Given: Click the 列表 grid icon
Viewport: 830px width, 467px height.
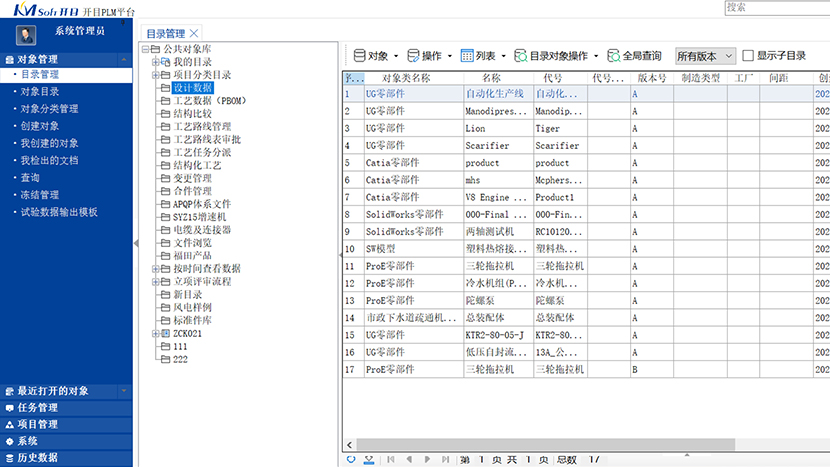Looking at the screenshot, I should 467,56.
